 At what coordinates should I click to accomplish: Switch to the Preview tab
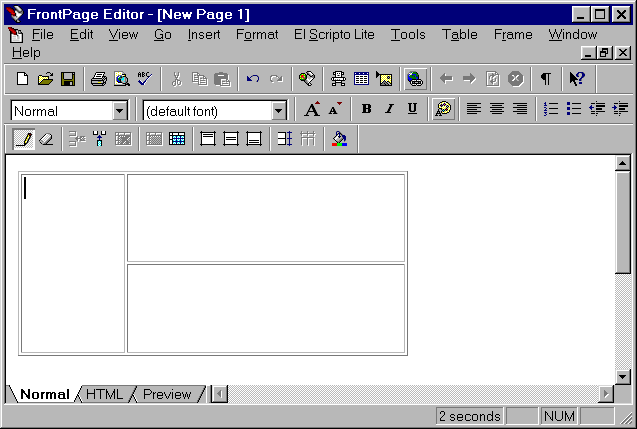pos(167,394)
